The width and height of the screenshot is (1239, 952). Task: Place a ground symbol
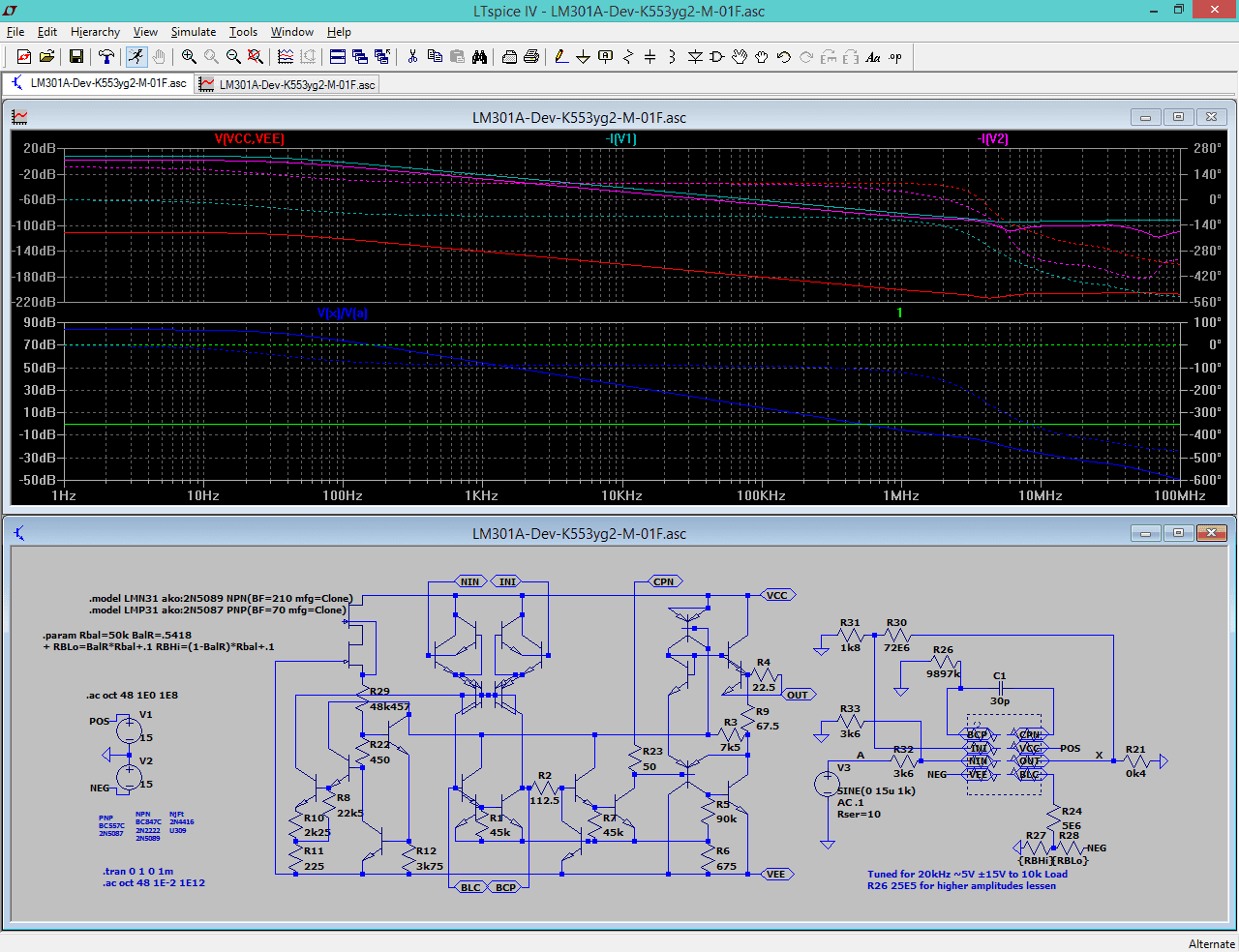584,56
